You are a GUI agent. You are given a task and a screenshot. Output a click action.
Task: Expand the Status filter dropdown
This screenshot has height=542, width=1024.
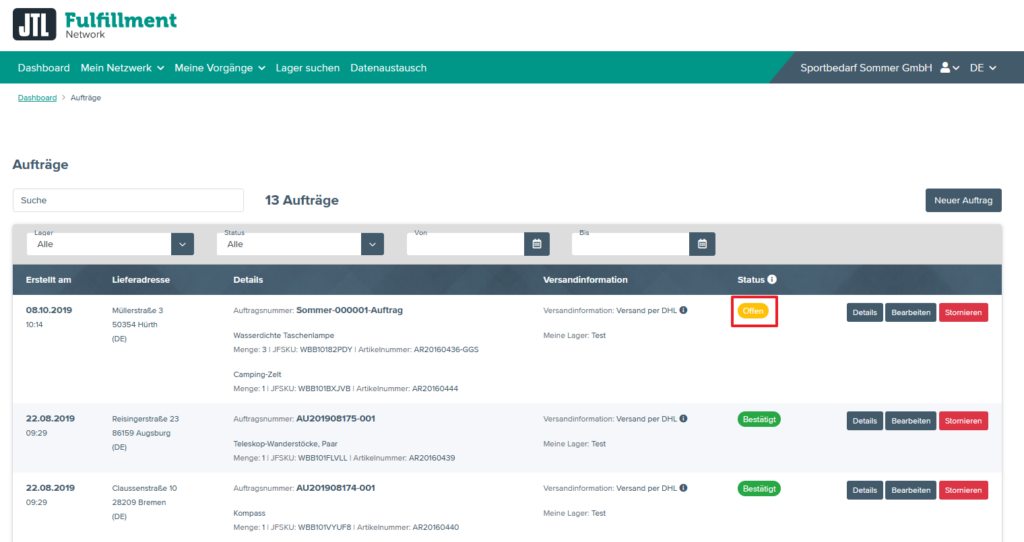(372, 244)
